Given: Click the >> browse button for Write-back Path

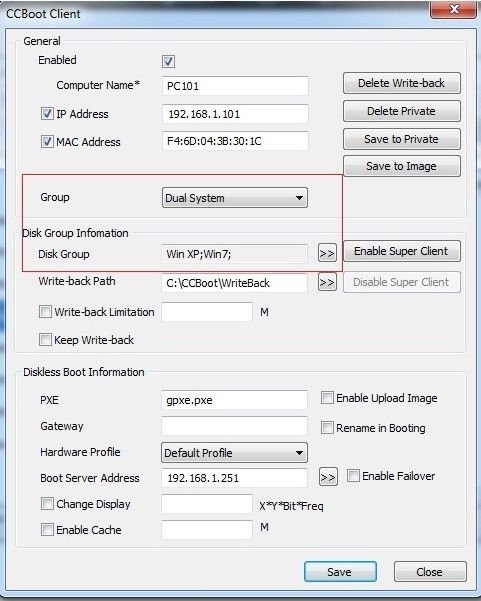Looking at the screenshot, I should coord(327,282).
